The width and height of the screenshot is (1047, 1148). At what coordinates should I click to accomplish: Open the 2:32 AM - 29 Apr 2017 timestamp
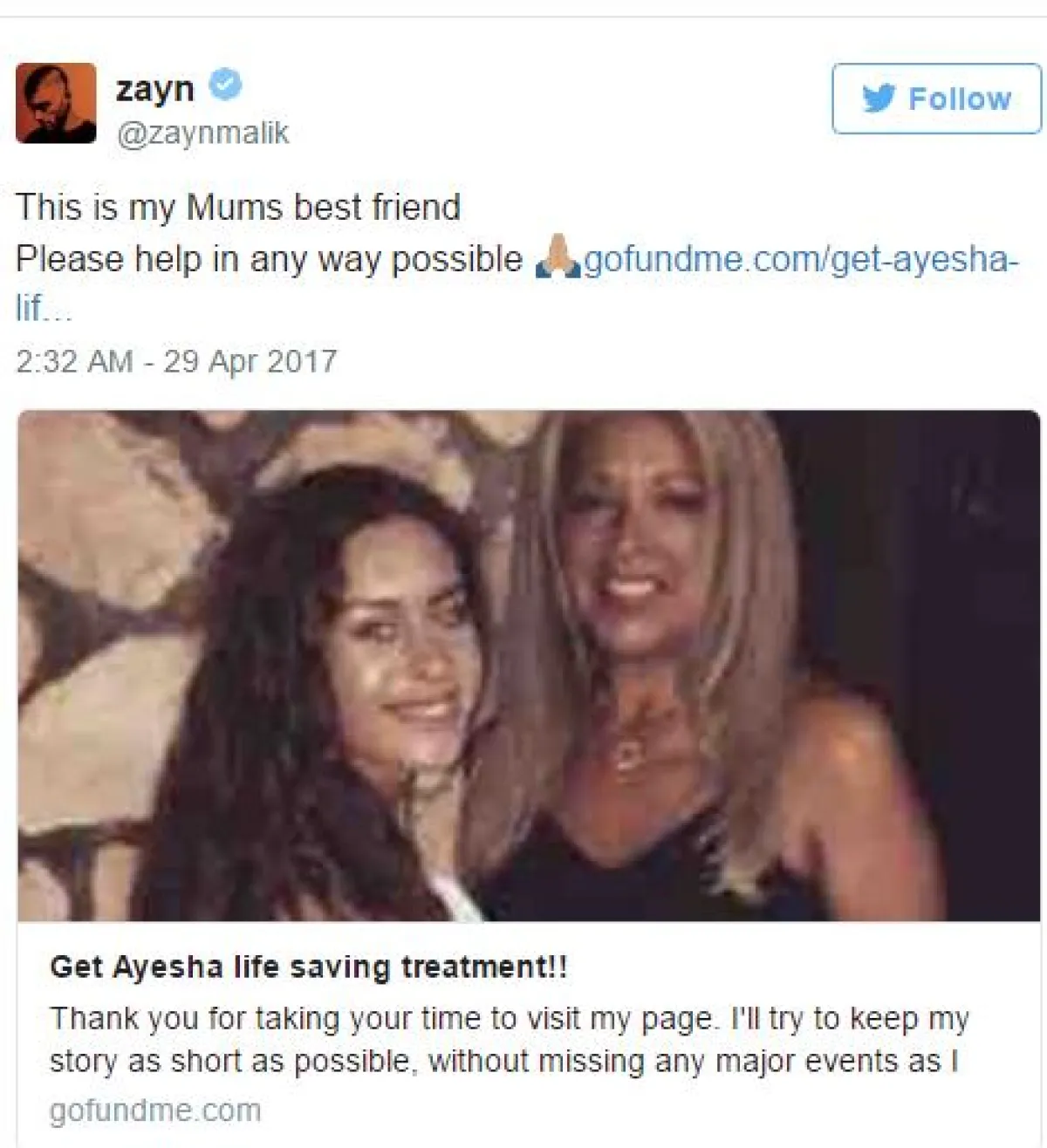pyautogui.click(x=176, y=361)
